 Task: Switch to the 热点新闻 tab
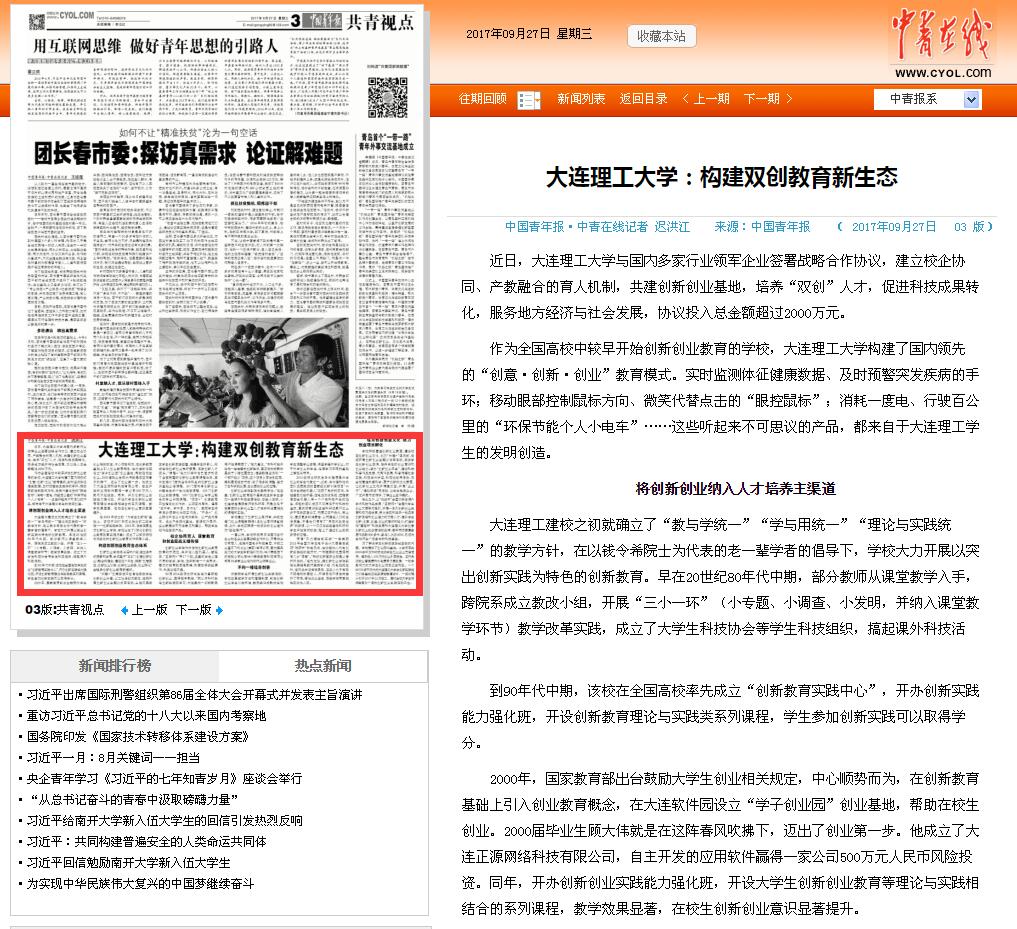click(323, 666)
